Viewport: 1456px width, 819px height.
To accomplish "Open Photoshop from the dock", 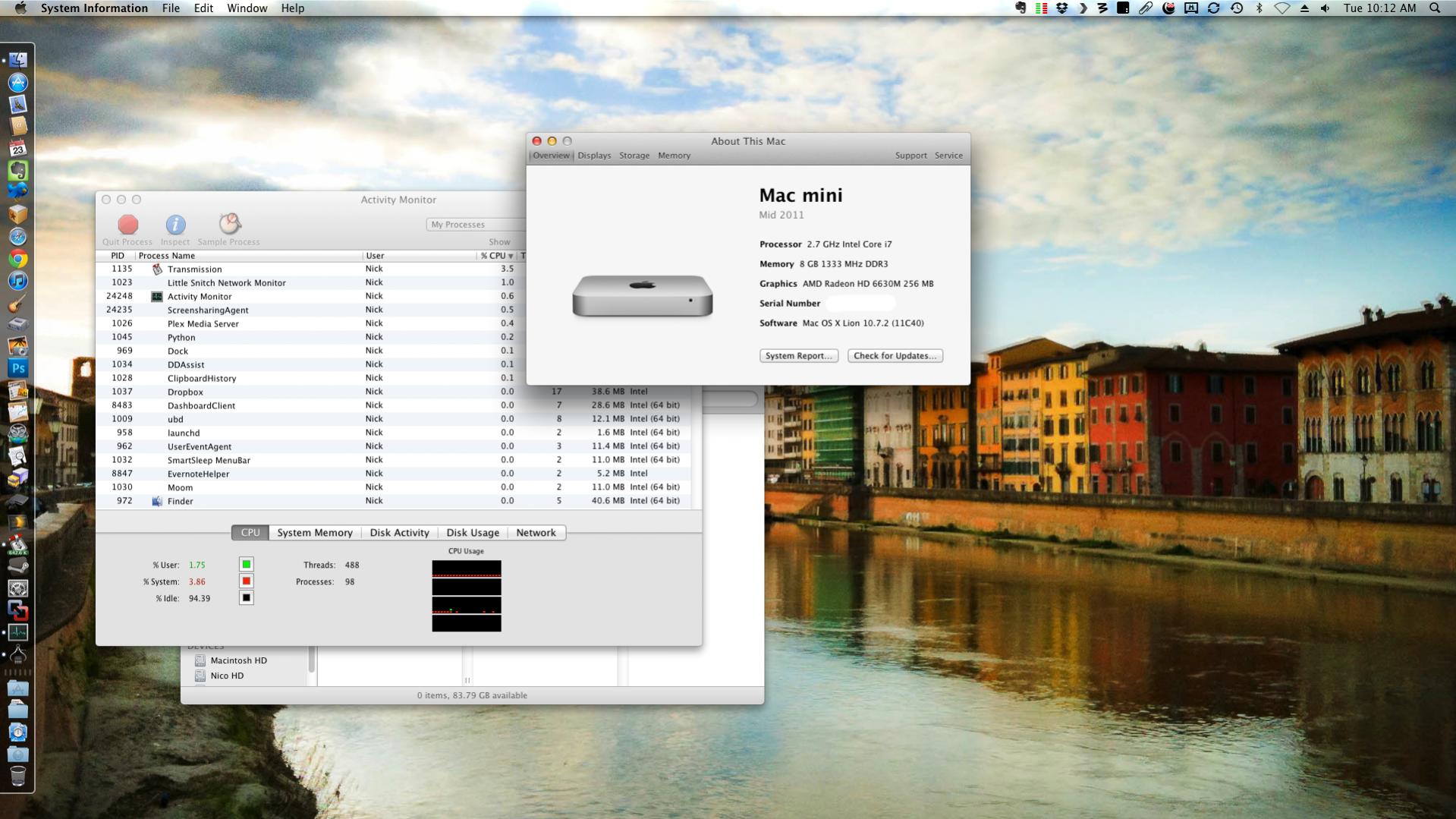I will click(17, 368).
